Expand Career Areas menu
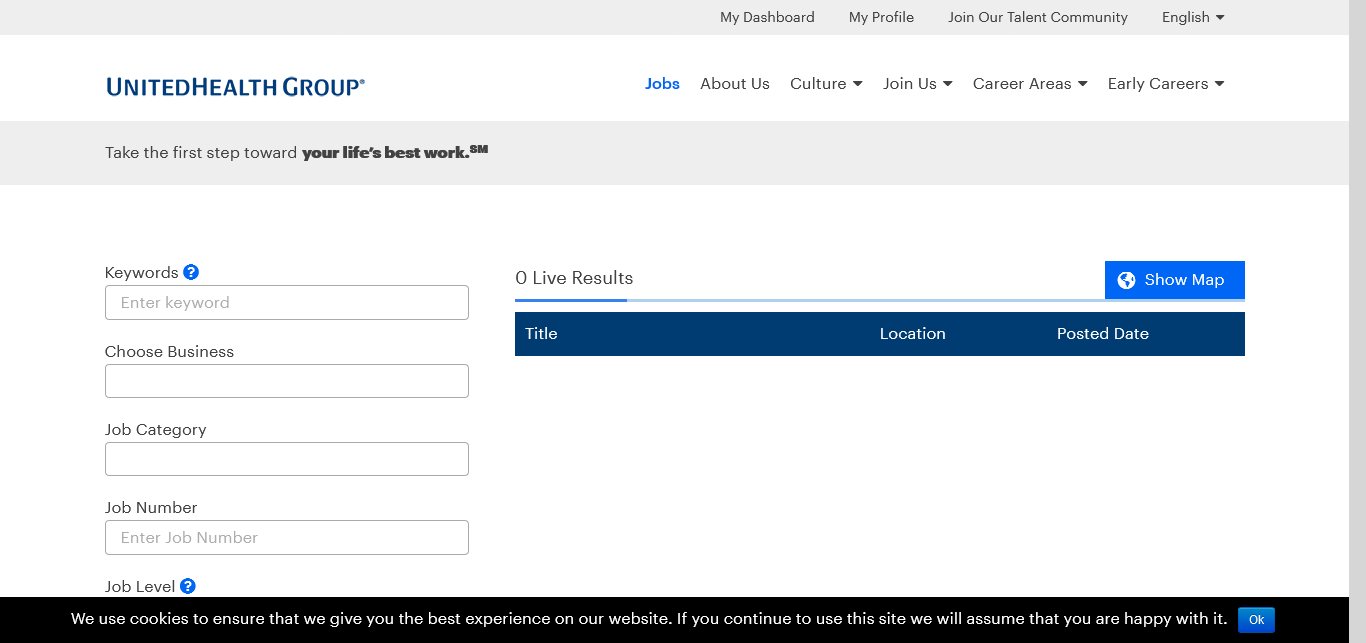This screenshot has width=1366, height=643. (x=1030, y=84)
